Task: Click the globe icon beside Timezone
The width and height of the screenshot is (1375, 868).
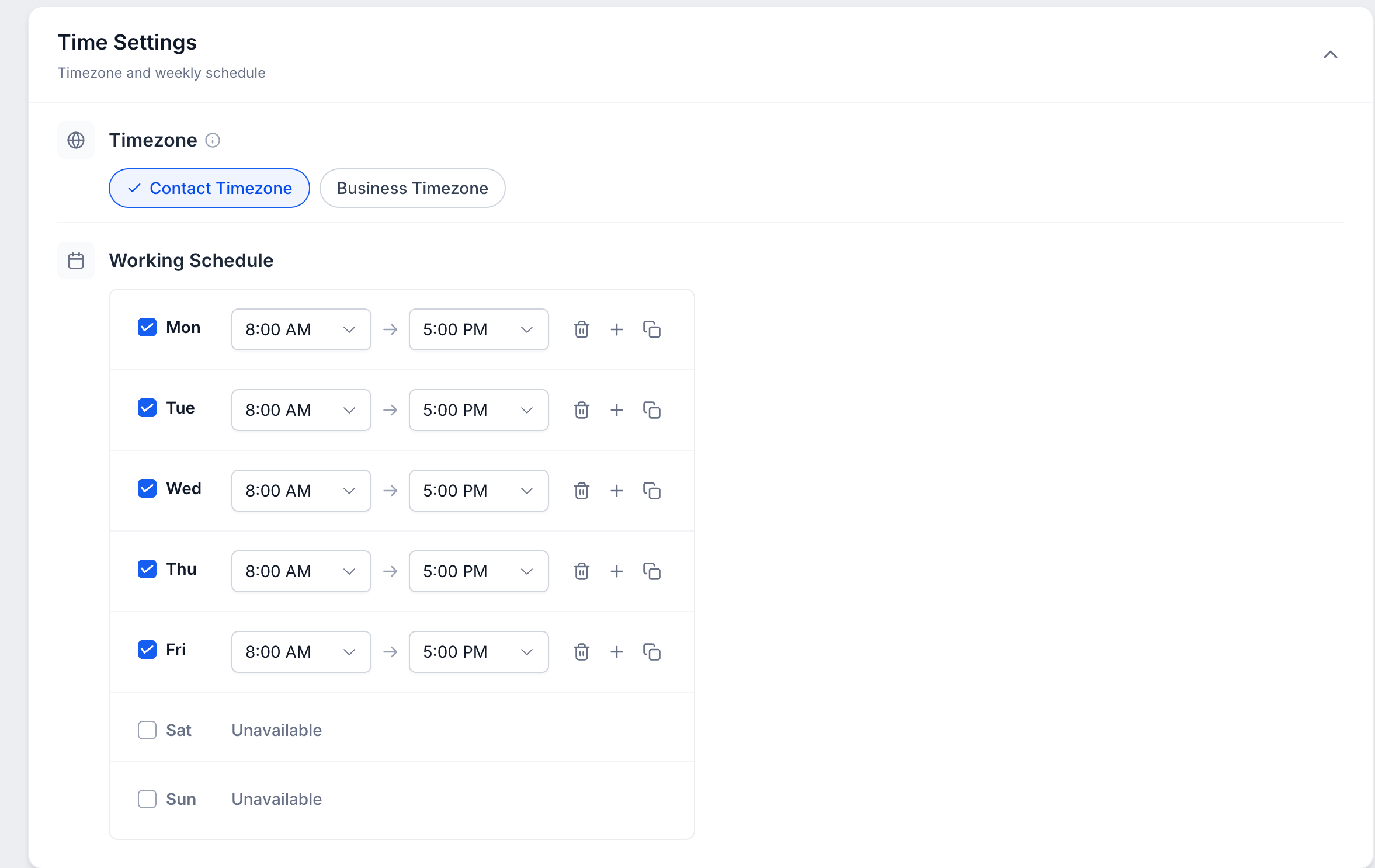Action: pos(76,140)
